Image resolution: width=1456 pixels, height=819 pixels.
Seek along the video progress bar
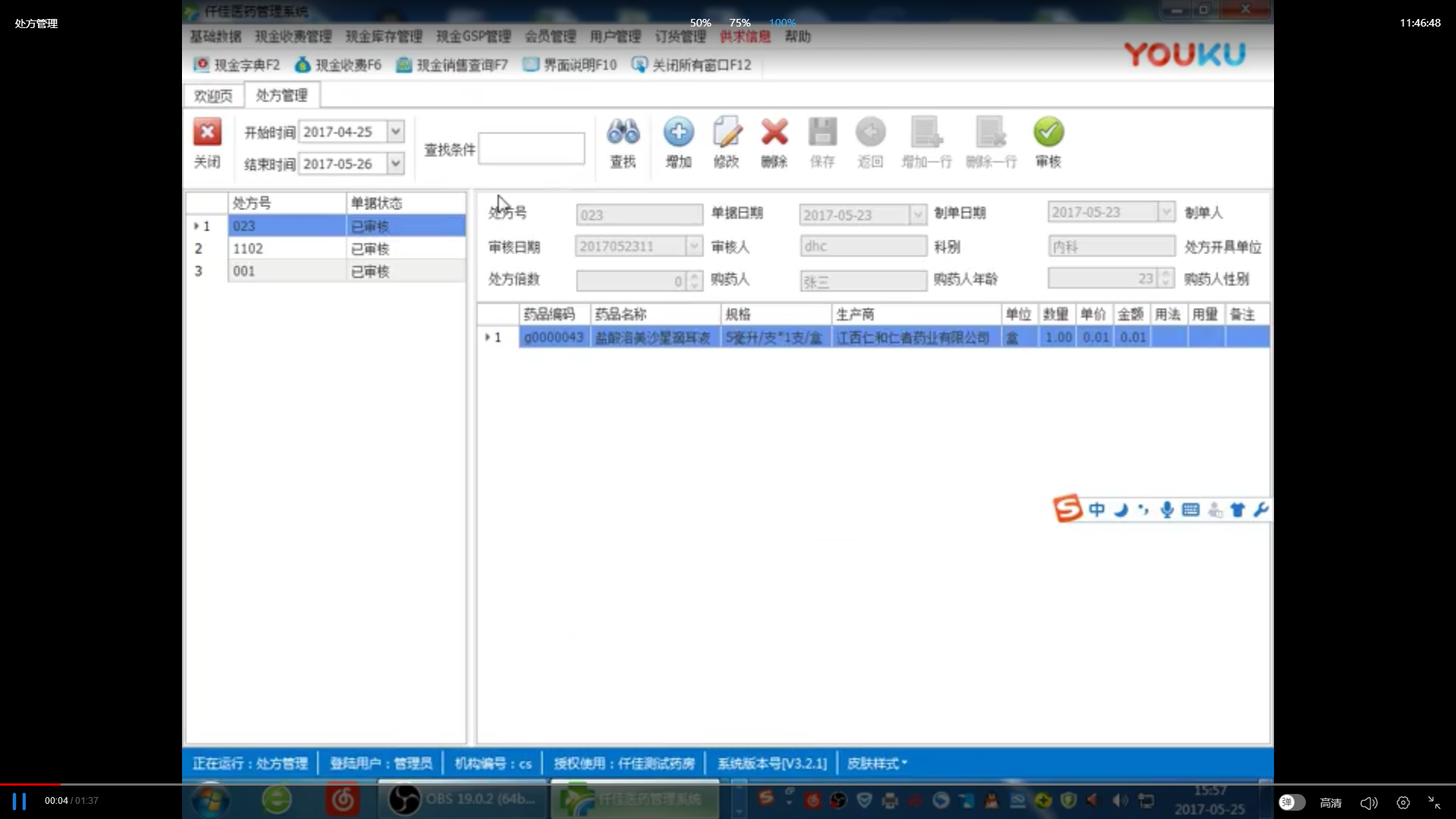[x=728, y=784]
